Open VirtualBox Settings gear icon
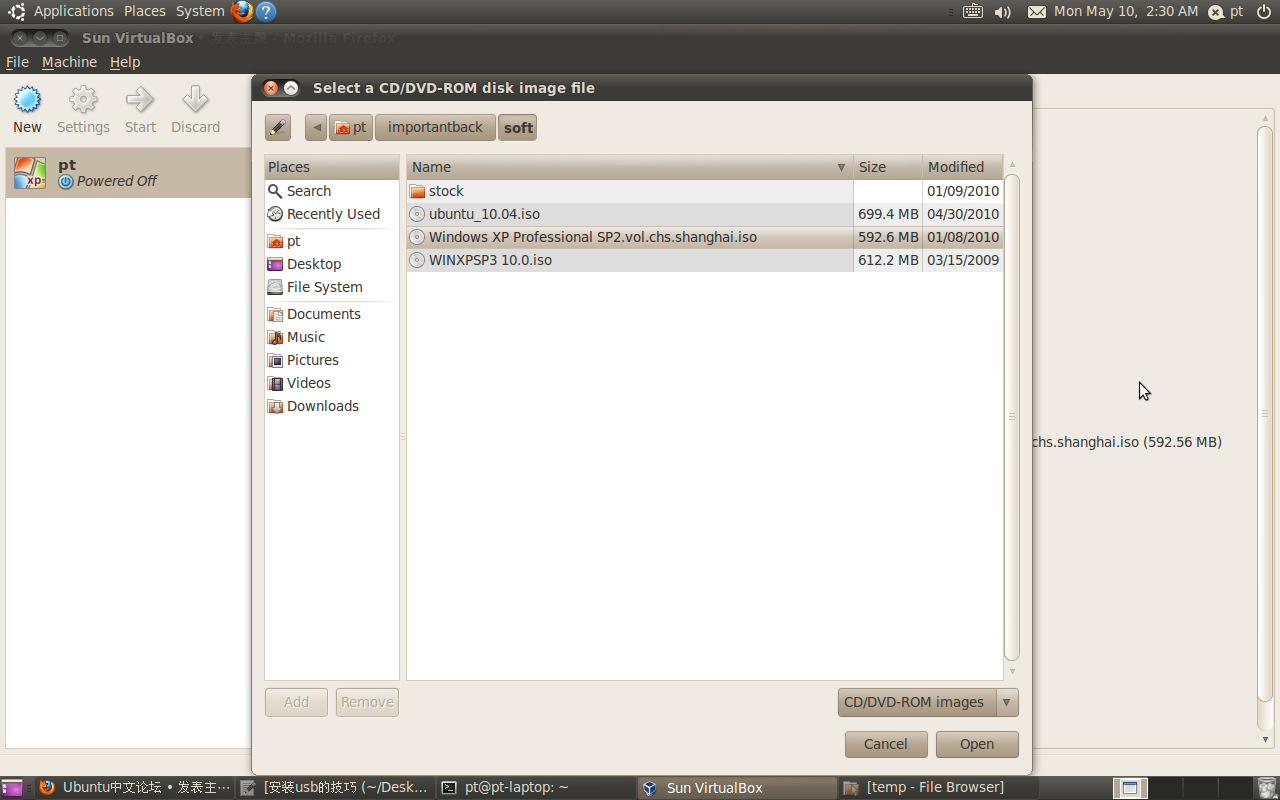Screen dimensions: 1280x800 point(83,100)
